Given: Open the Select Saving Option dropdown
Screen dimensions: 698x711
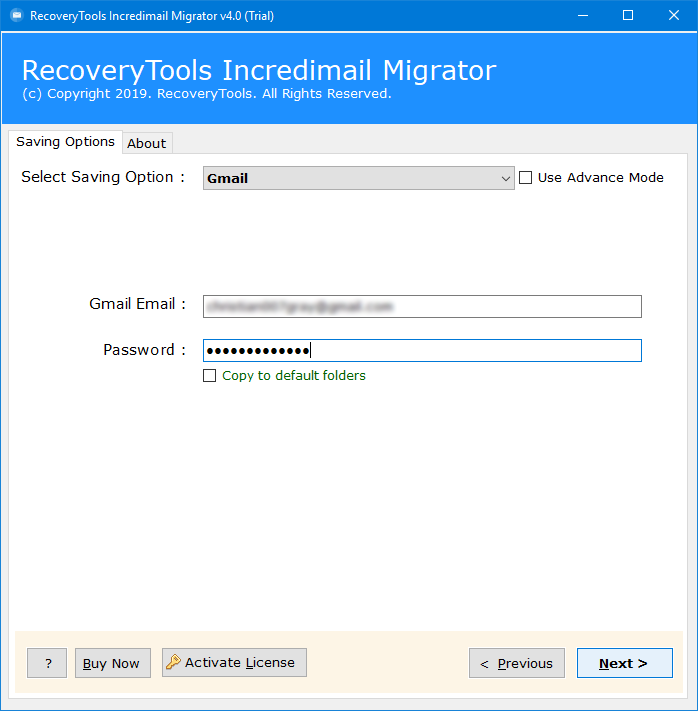Looking at the screenshot, I should (358, 178).
